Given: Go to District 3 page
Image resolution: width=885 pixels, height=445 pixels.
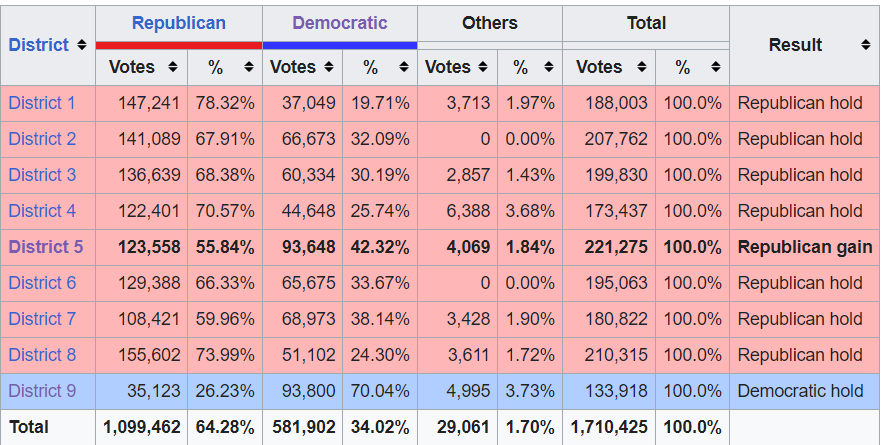Looking at the screenshot, I should (42, 175).
